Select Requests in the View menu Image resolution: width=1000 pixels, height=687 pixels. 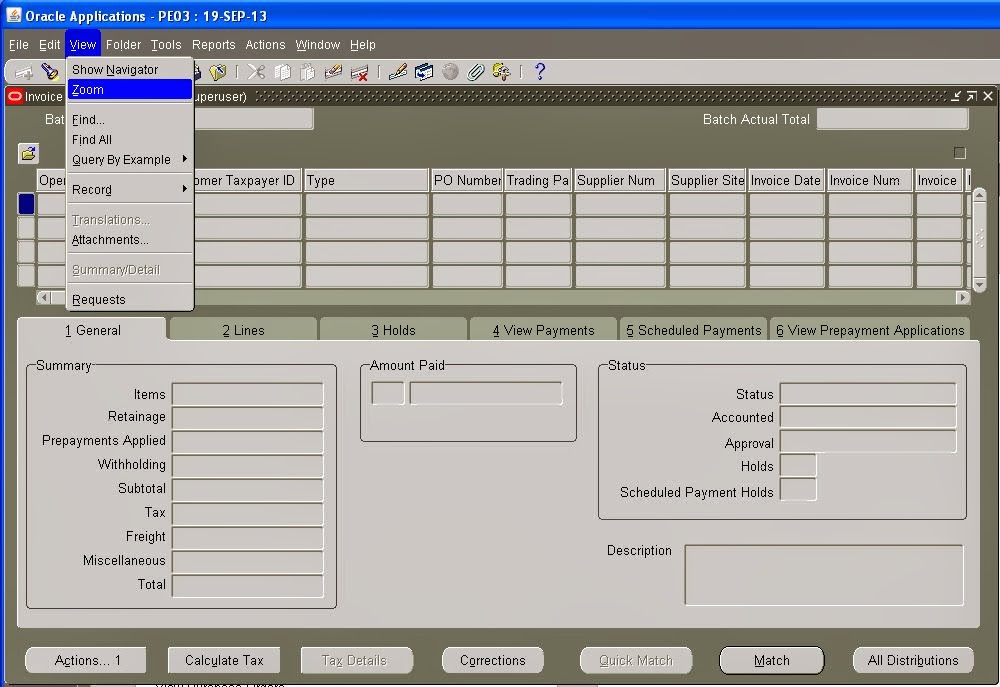[129, 300]
